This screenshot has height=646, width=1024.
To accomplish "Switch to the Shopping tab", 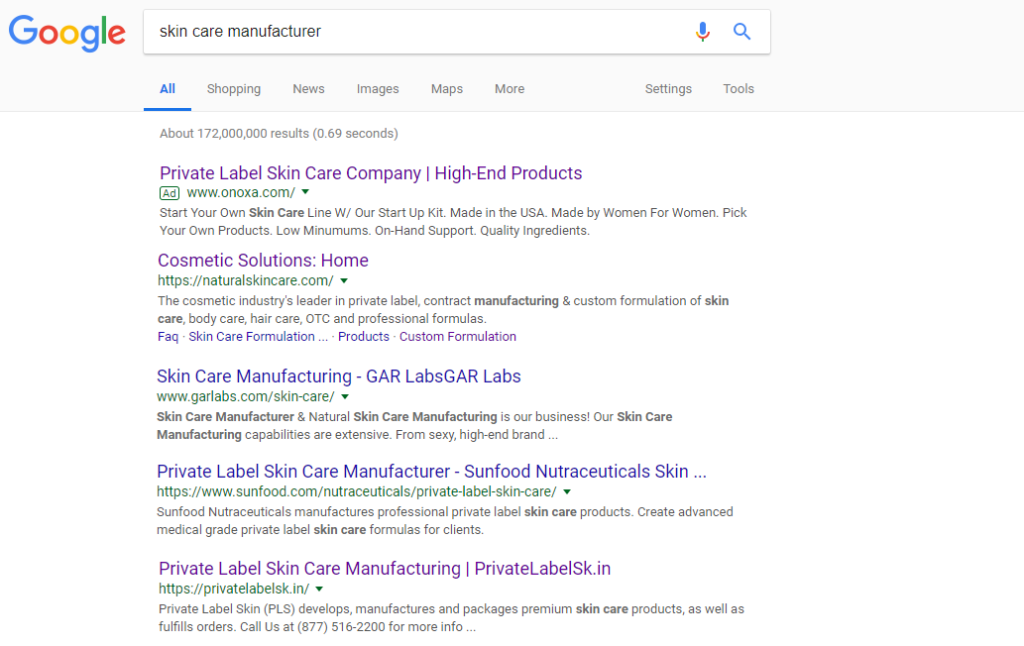I will tap(233, 89).
